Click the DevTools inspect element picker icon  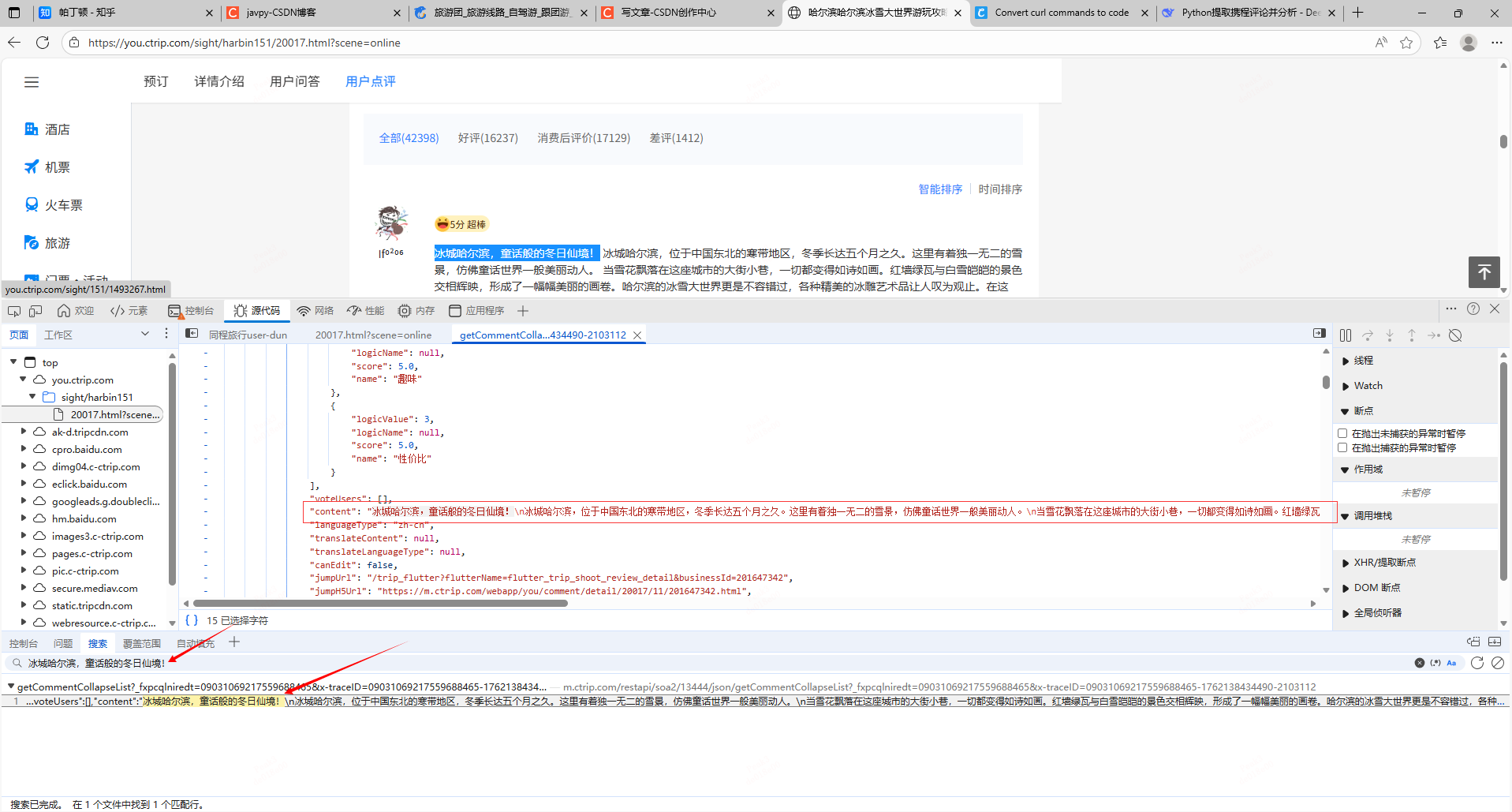14,311
